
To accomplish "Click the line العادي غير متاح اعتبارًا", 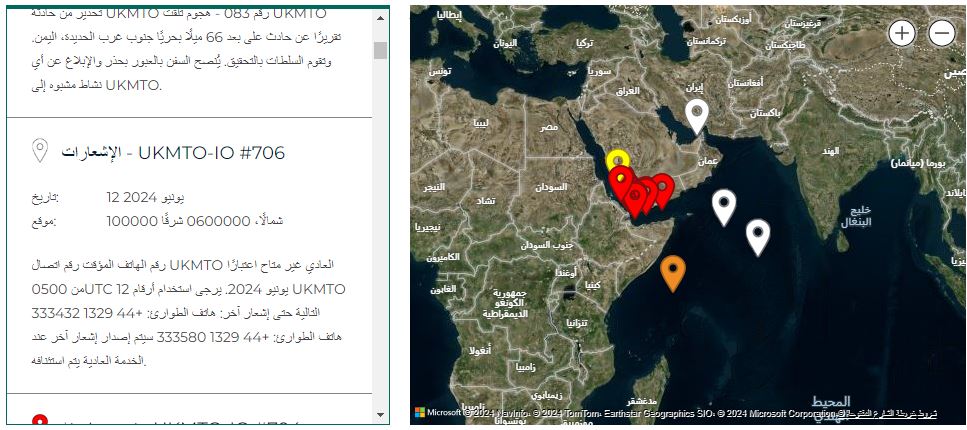I will pos(183,265).
